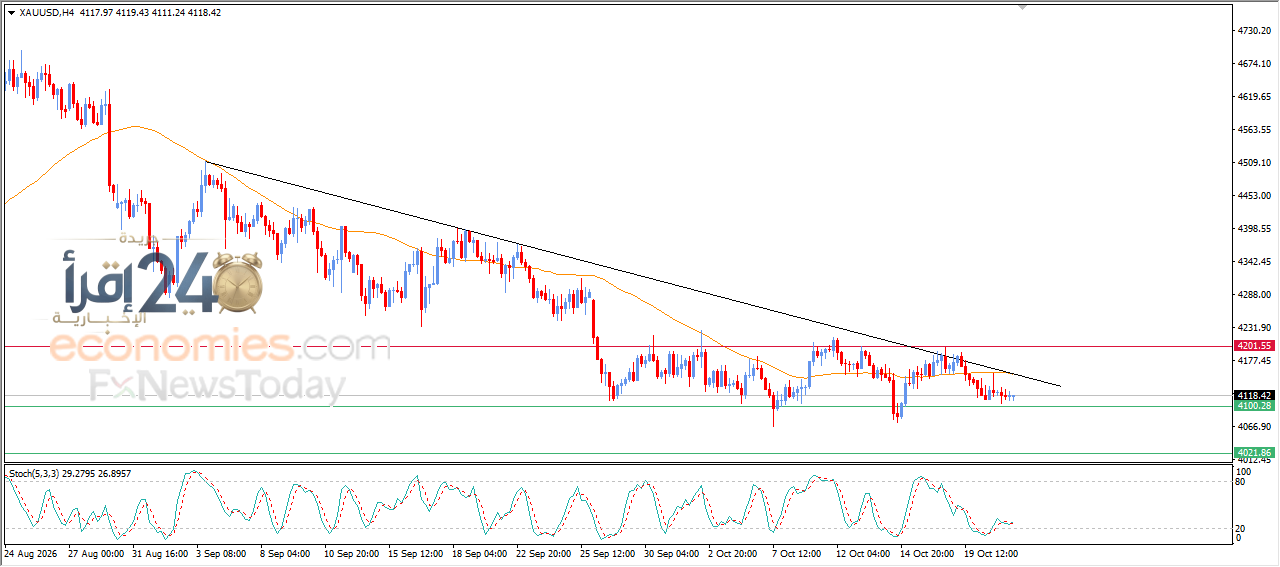Click the 25 Sep 12:00 date label
1280x567 pixels.
(607, 552)
